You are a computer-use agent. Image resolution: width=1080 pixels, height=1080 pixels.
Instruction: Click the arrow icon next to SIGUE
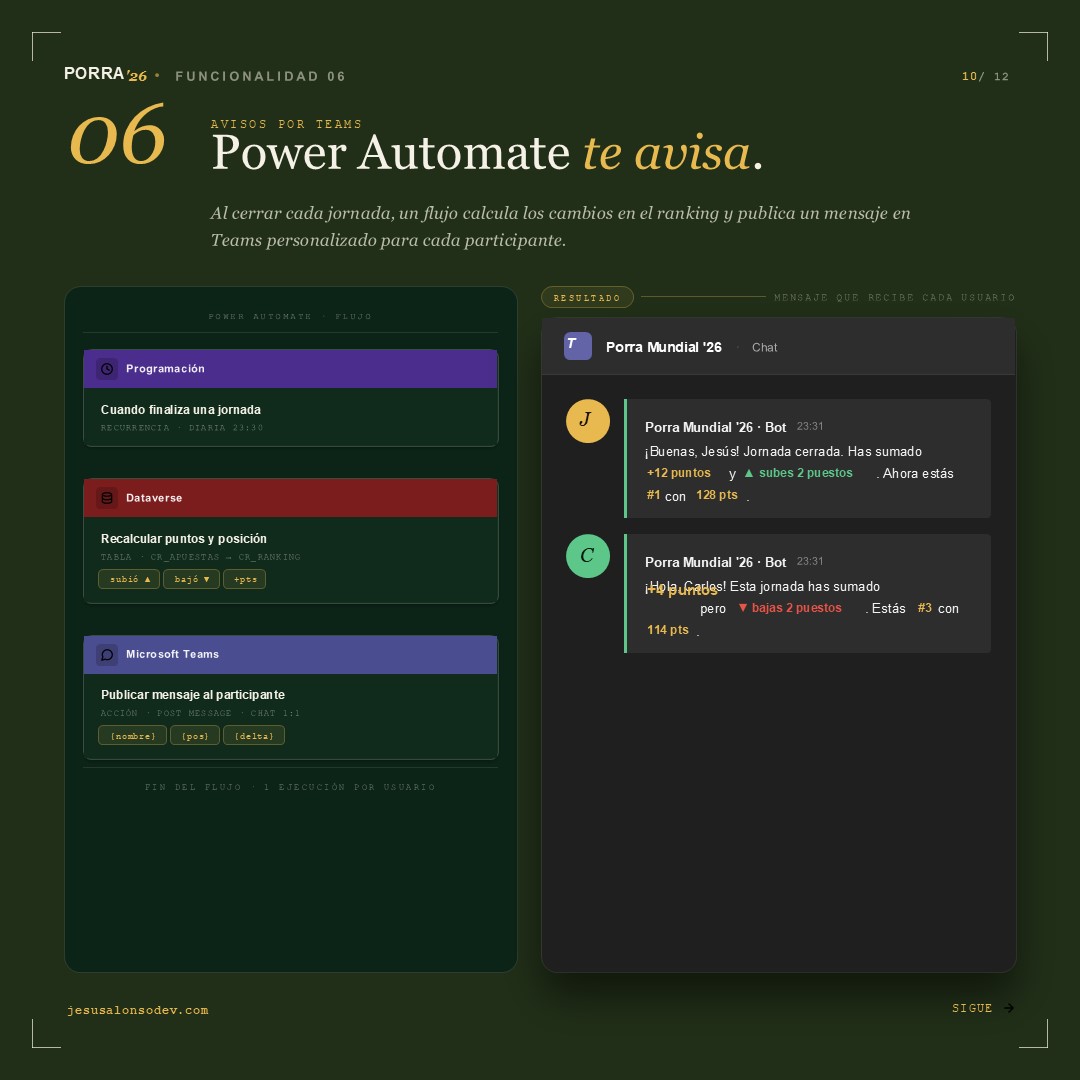pos(1009,1008)
